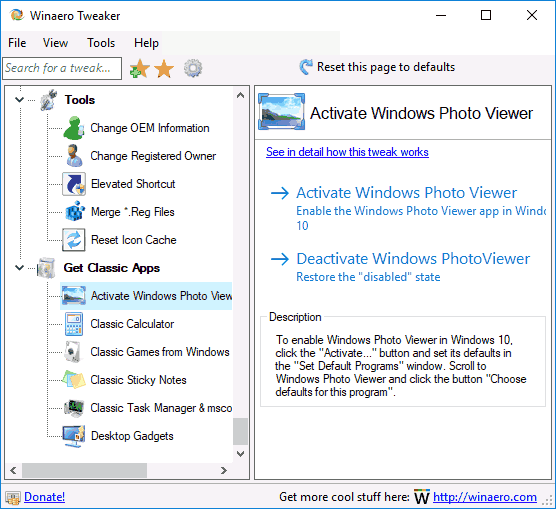The height and width of the screenshot is (509, 556).
Task: Click the tree vertical scrollbar up arrow
Action: pyautogui.click(x=240, y=95)
